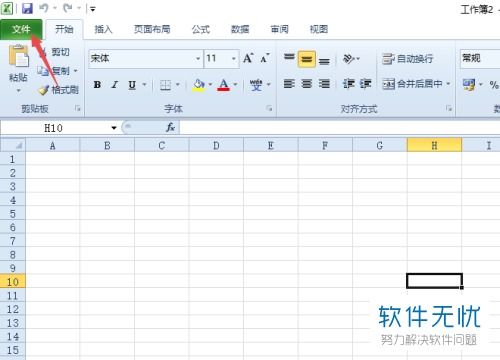500x360 pixels.
Task: Expand the borders dropdown arrow
Action: click(x=178, y=85)
